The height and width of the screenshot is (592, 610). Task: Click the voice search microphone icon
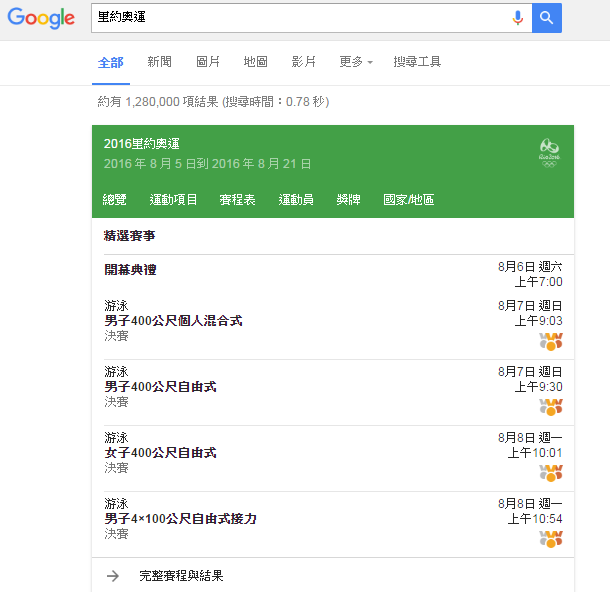pyautogui.click(x=518, y=18)
